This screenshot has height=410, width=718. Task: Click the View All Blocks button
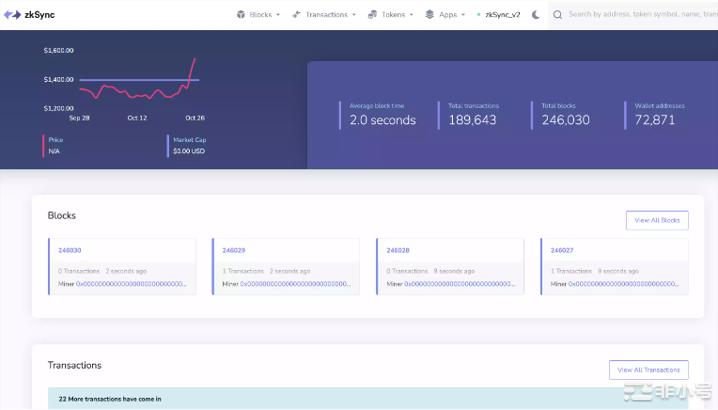(x=657, y=220)
